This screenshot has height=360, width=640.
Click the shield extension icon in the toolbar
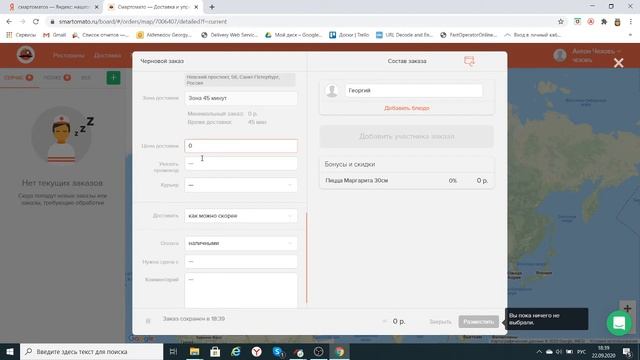577,22
